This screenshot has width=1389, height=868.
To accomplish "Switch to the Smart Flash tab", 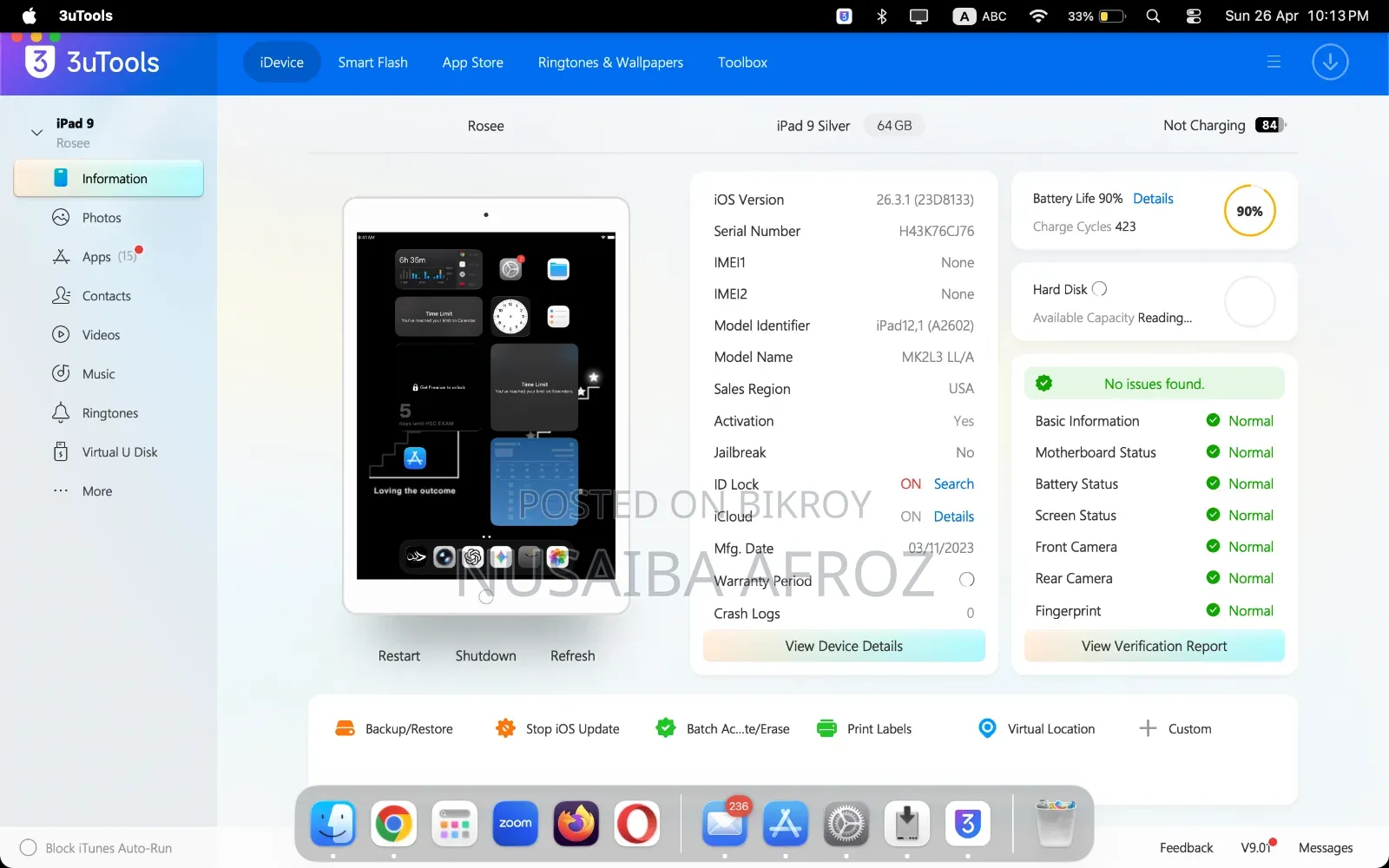I will (372, 62).
